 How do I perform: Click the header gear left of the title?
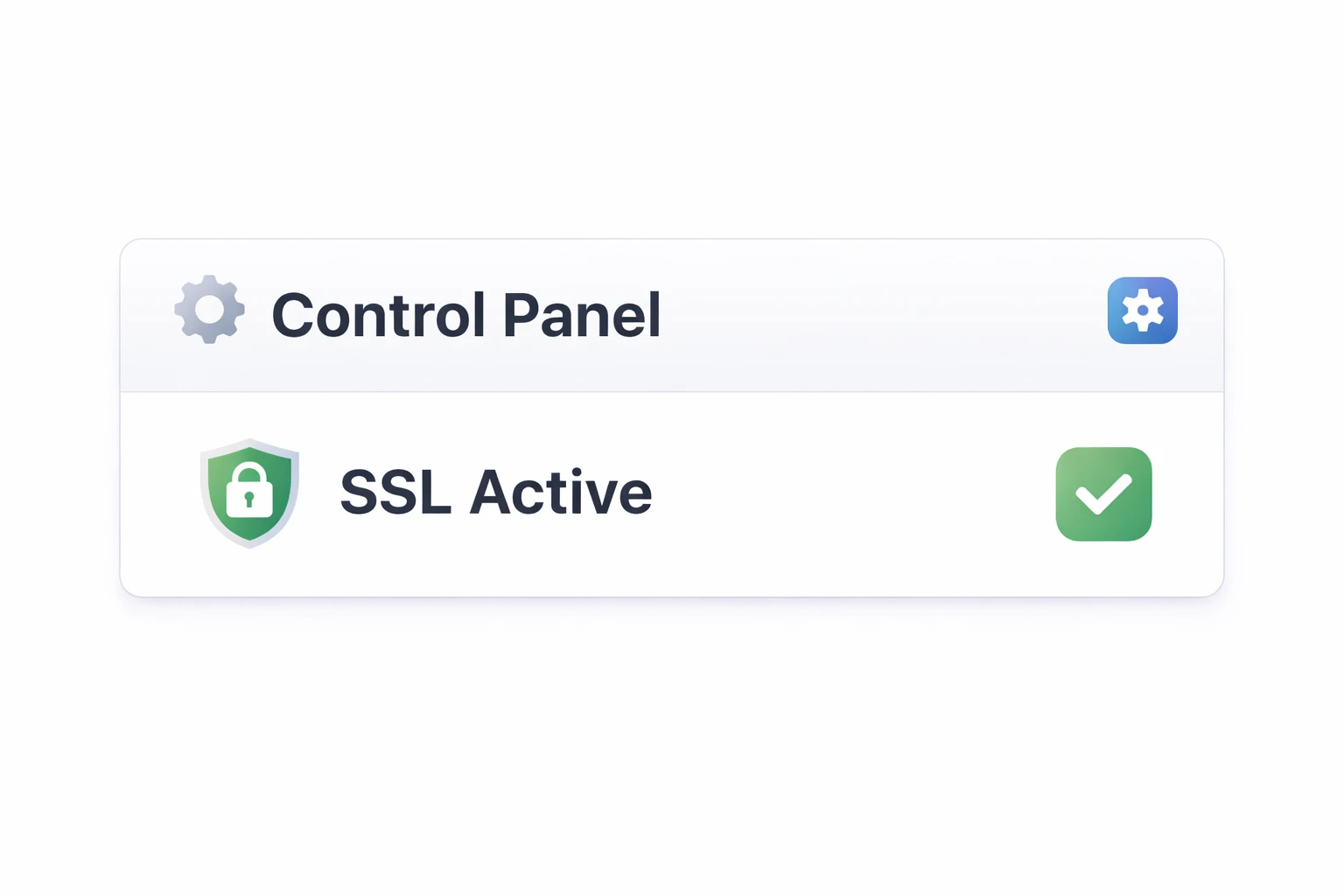point(209,310)
